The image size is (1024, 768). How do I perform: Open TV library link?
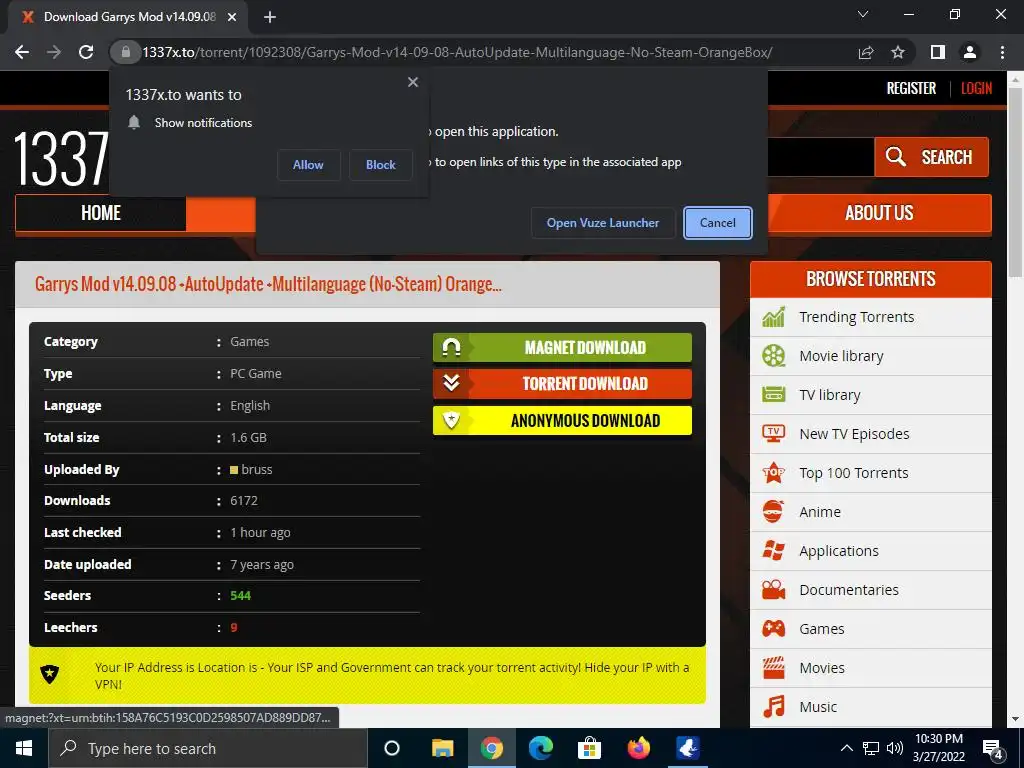tap(829, 395)
